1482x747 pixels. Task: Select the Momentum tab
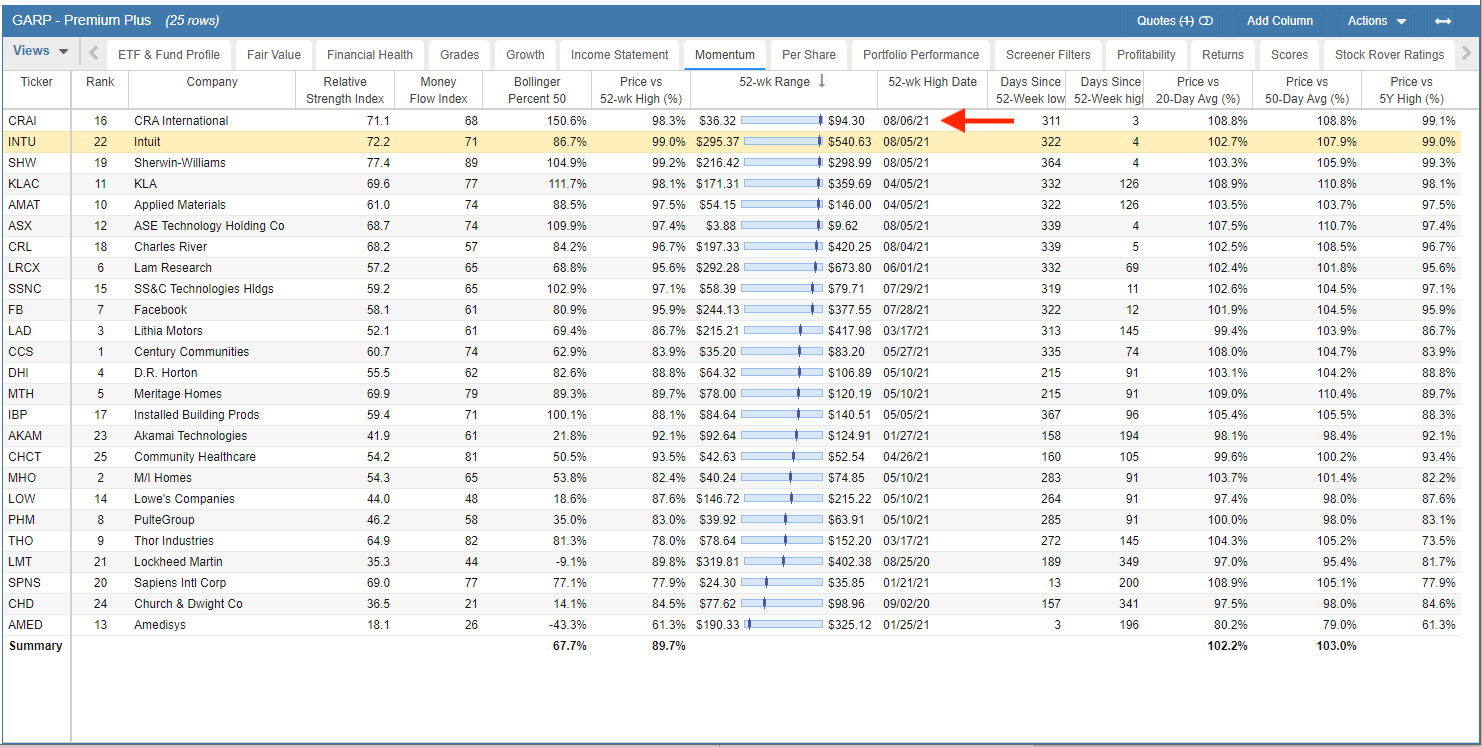tap(725, 55)
